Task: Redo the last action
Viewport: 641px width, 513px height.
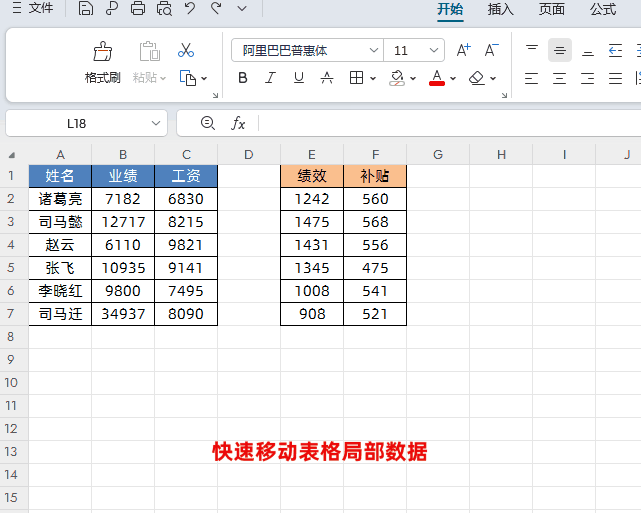Action: click(216, 8)
